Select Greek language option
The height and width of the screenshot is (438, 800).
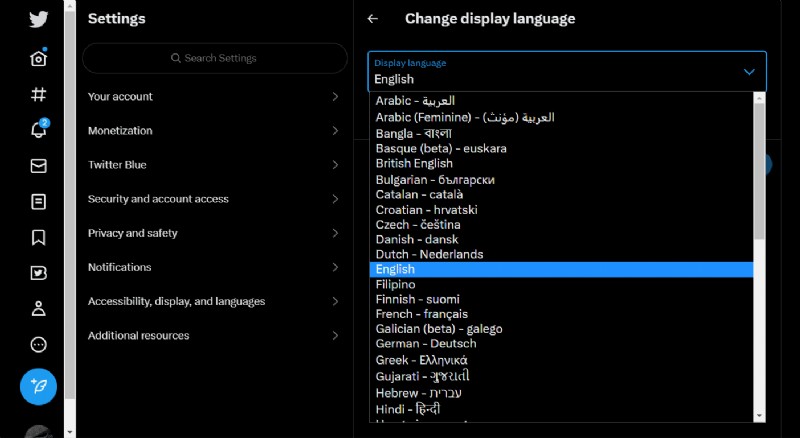[x=561, y=360]
